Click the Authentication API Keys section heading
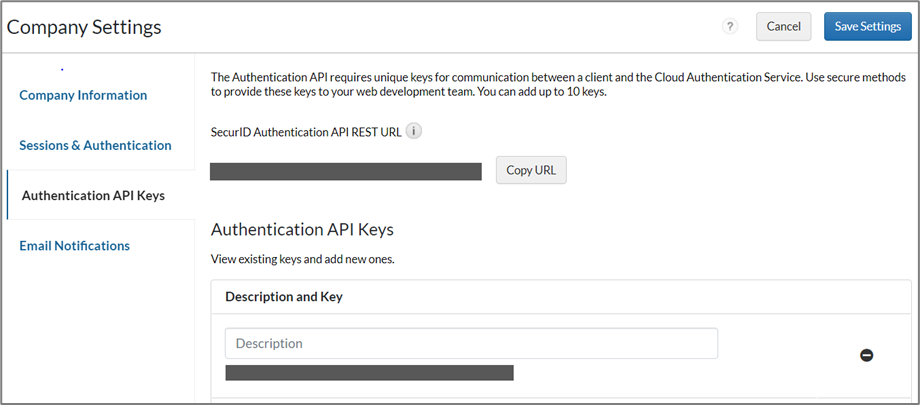Screen dimensions: 920x405 click(302, 229)
